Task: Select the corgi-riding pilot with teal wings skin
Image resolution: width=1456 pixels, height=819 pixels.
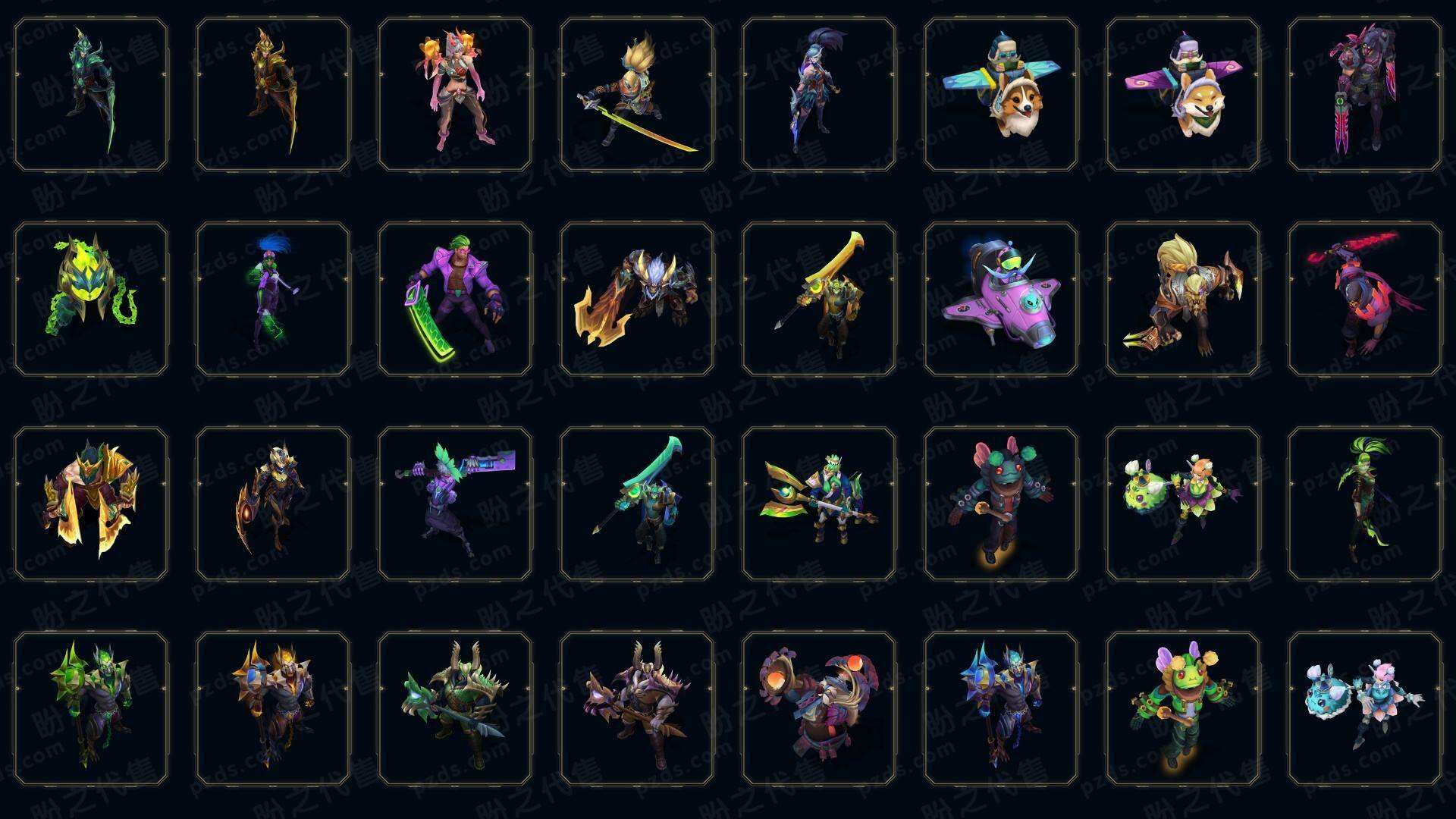Action: (1001, 95)
